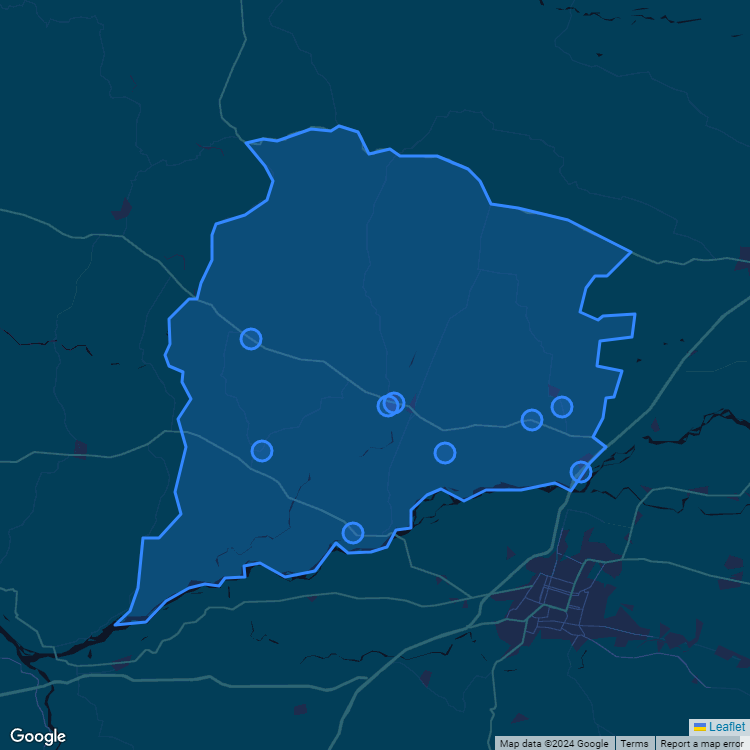750x750 pixels.
Task: Click the Report a map error link
Action: click(701, 744)
